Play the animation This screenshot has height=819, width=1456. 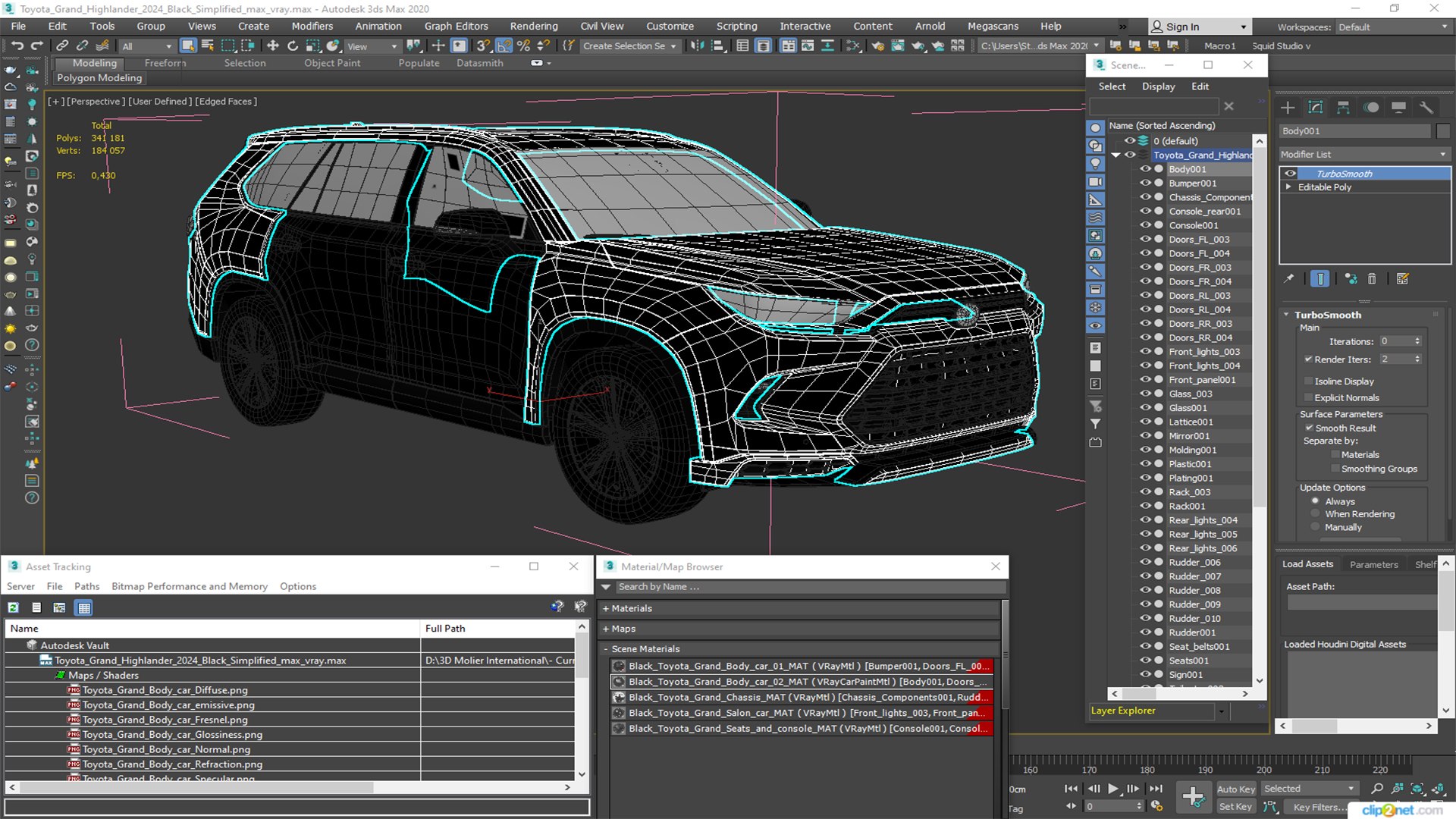[x=1112, y=789]
